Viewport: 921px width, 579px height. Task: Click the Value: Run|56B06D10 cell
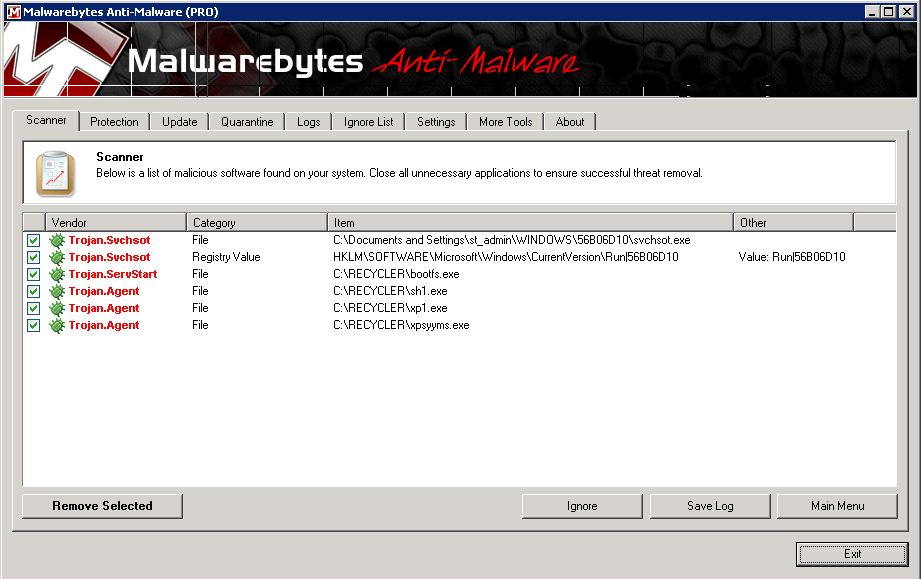tap(792, 257)
